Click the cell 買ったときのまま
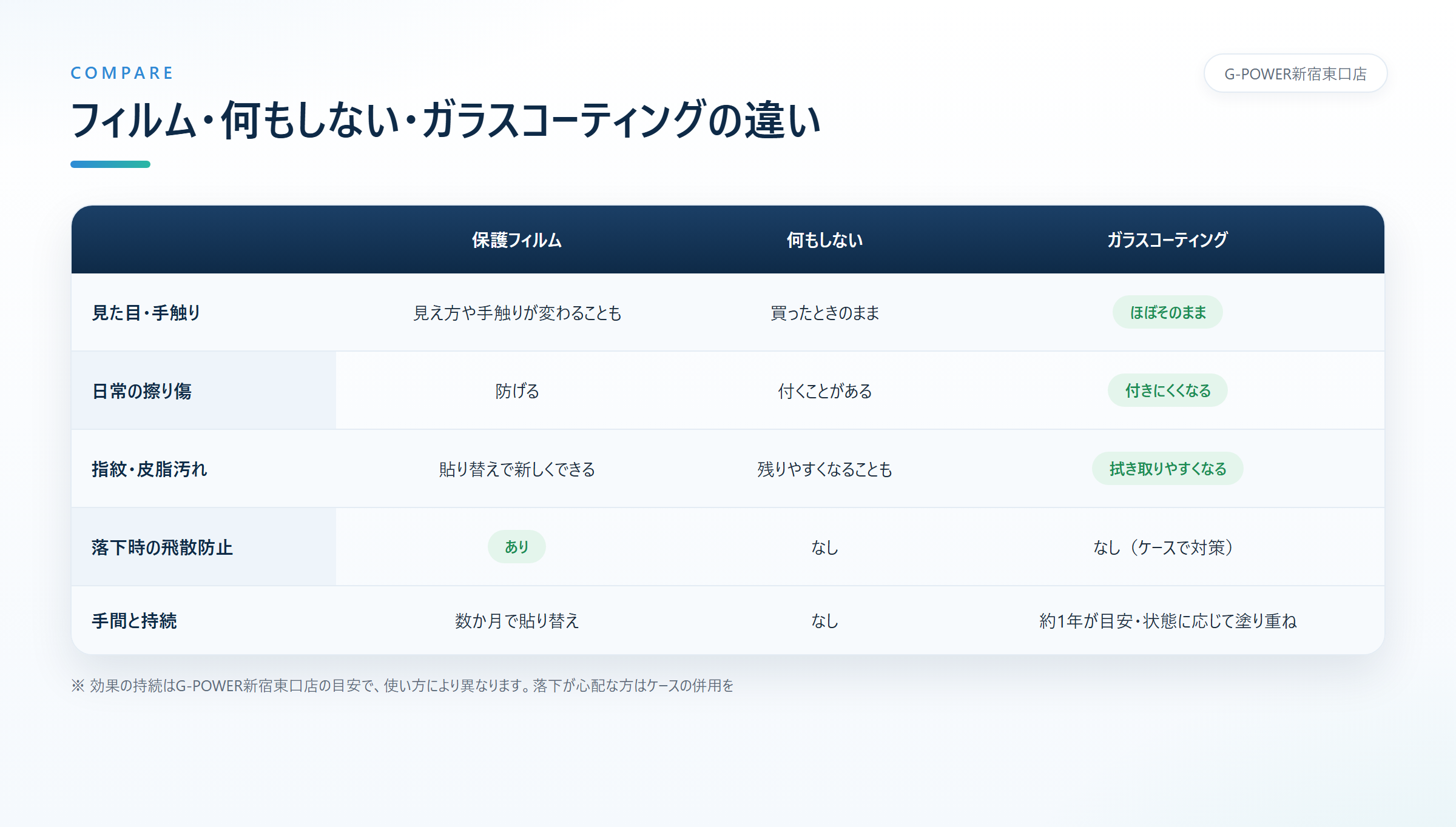This screenshot has height=827, width=1456. pyautogui.click(x=824, y=313)
